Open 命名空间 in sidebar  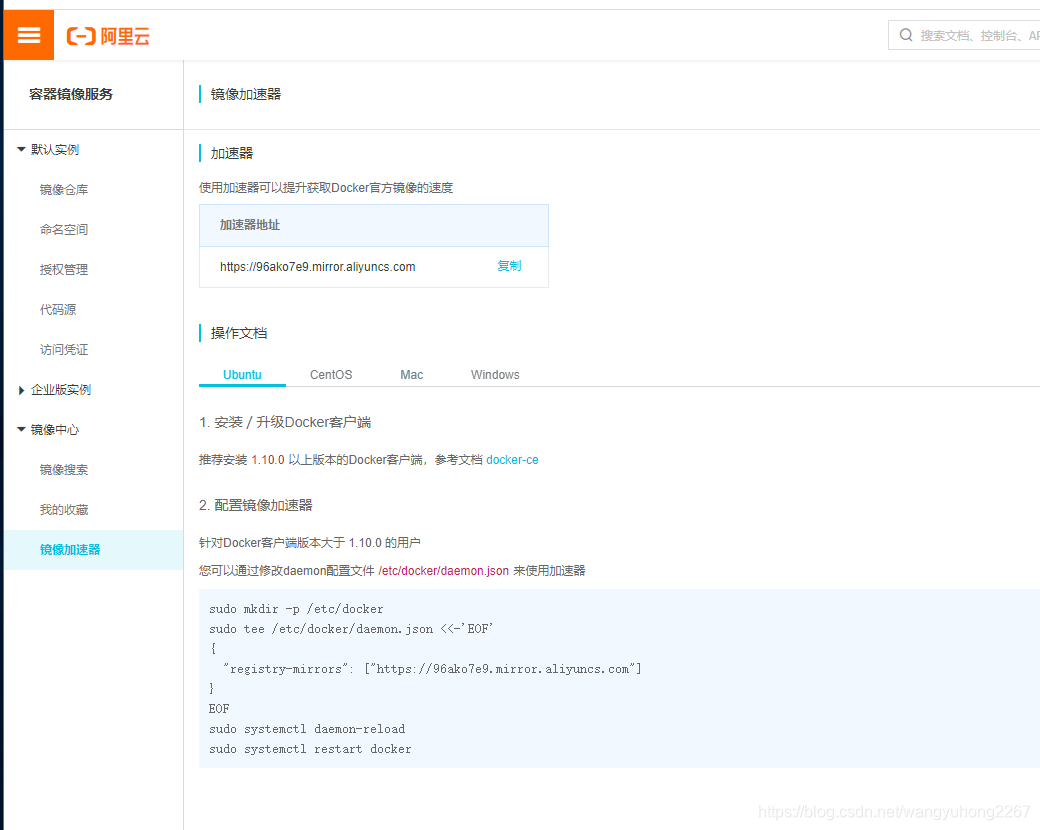click(64, 230)
